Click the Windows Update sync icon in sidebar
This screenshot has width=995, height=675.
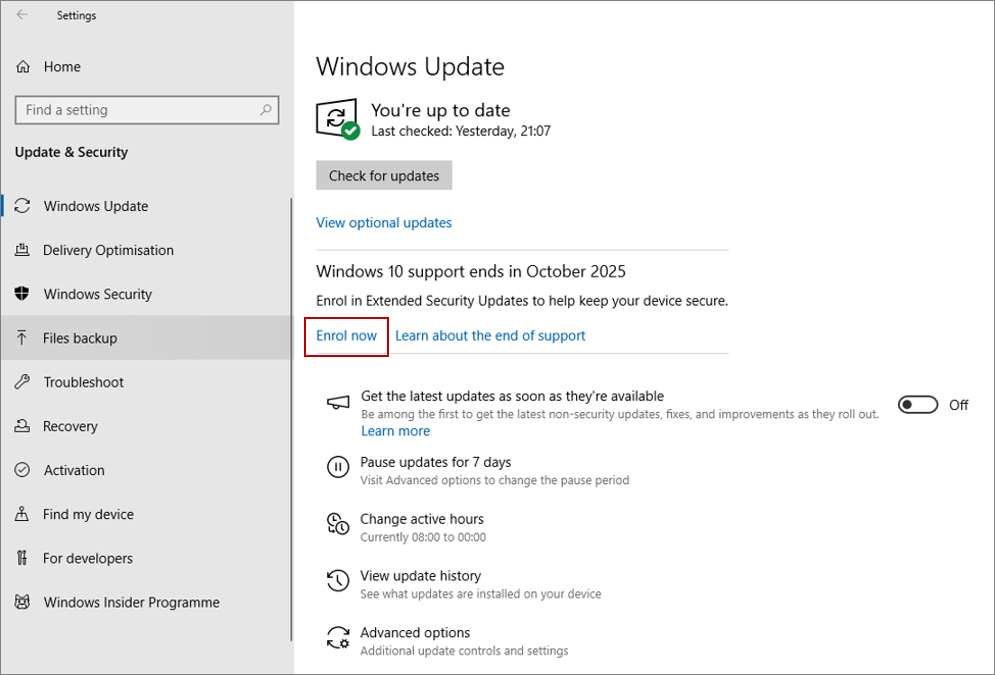tap(22, 206)
